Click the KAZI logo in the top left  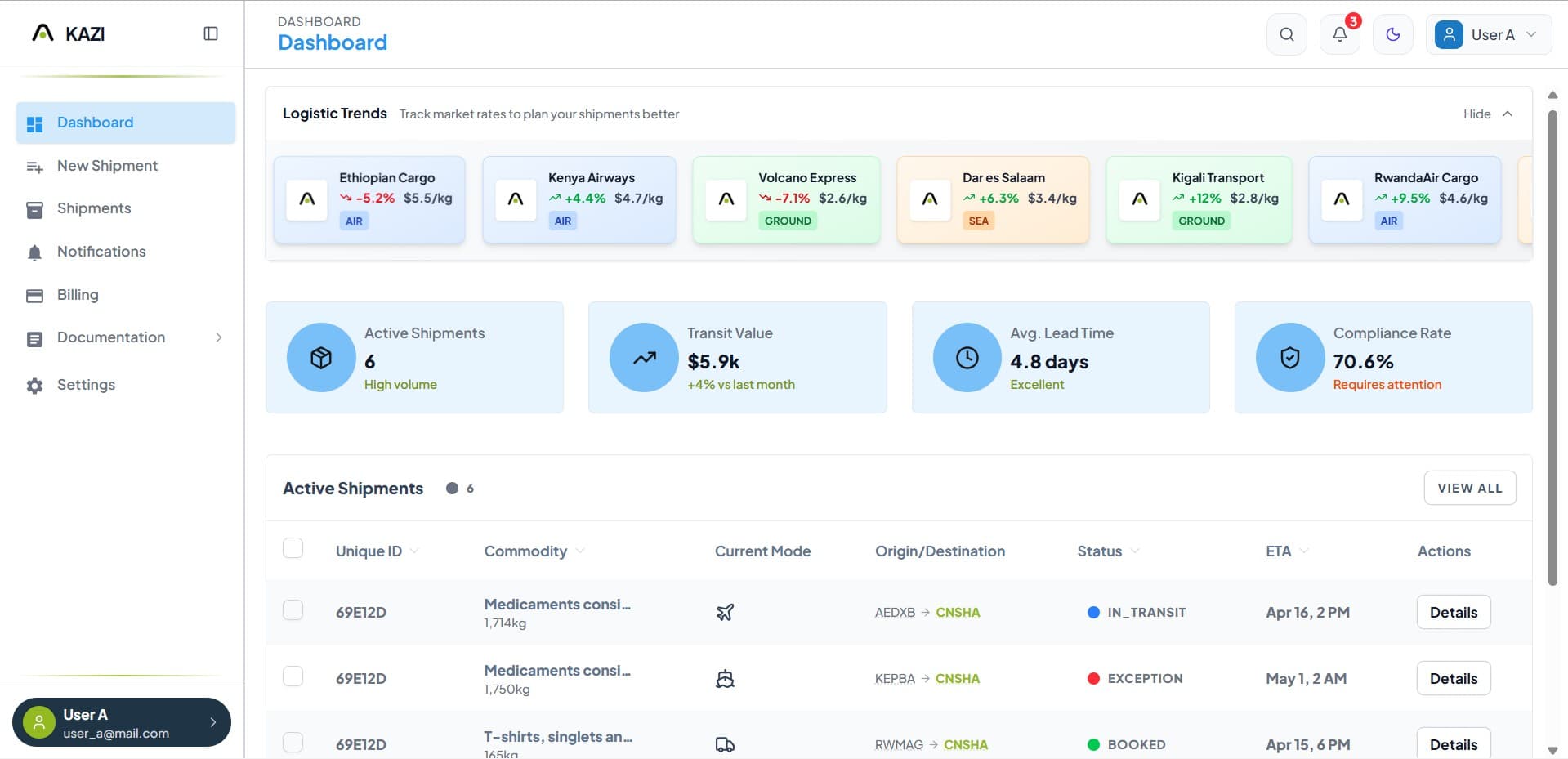click(70, 33)
